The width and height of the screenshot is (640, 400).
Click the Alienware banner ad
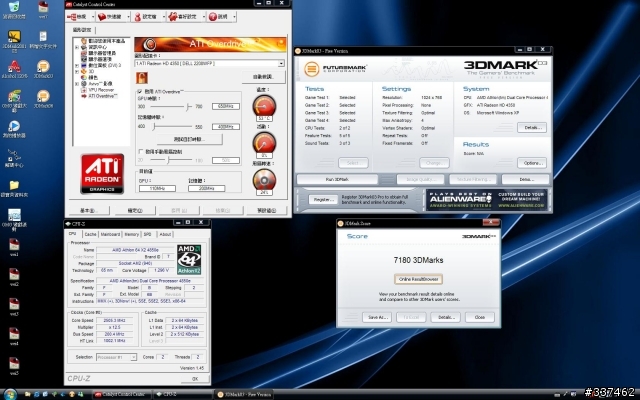(x=486, y=200)
